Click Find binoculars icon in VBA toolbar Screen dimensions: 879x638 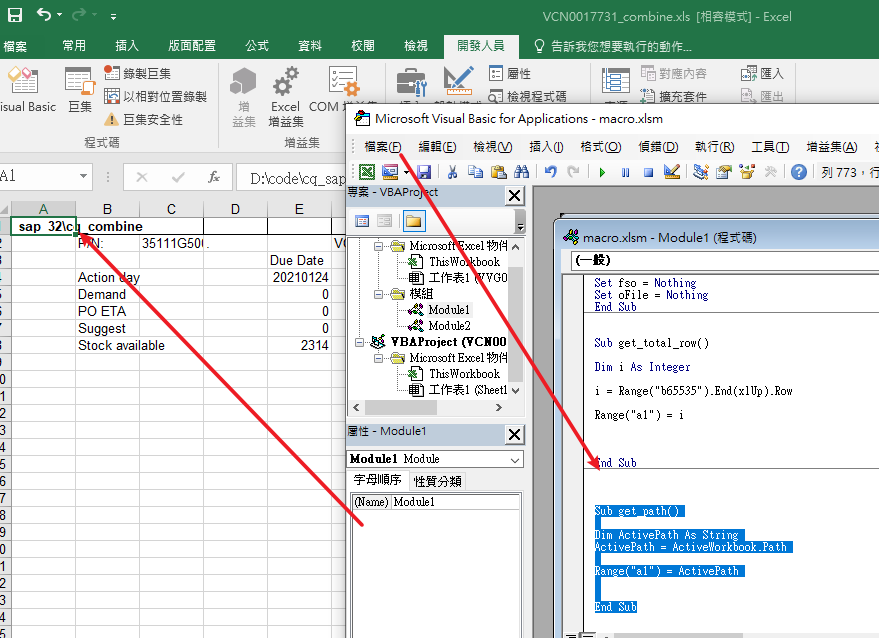521,172
